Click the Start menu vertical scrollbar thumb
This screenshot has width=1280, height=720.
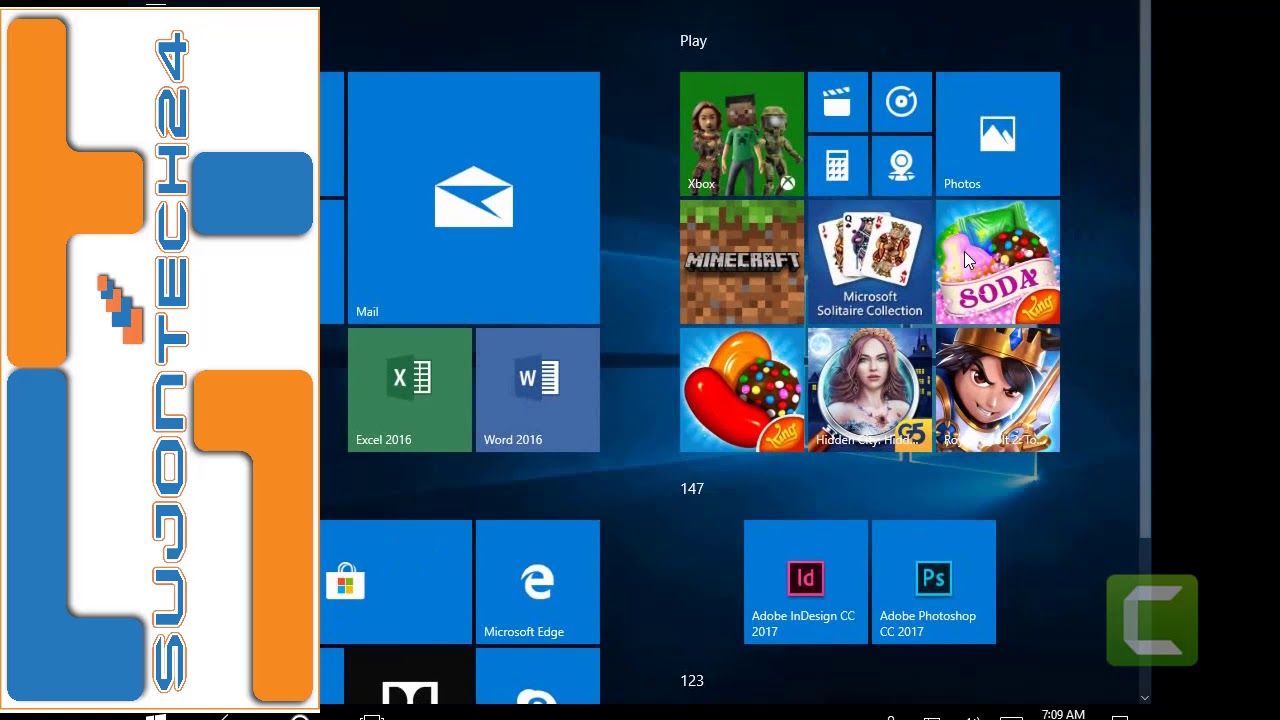pos(1145,270)
